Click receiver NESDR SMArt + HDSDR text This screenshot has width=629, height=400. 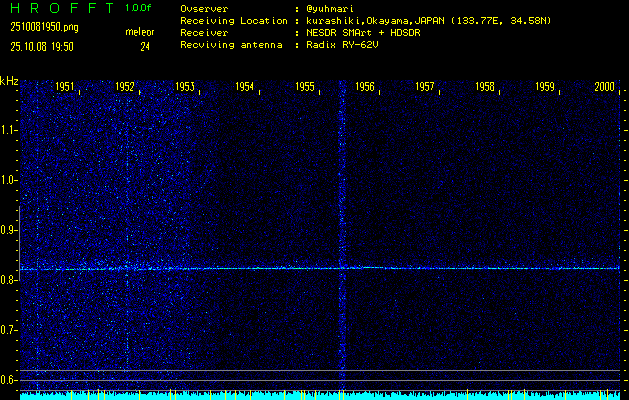363,33
